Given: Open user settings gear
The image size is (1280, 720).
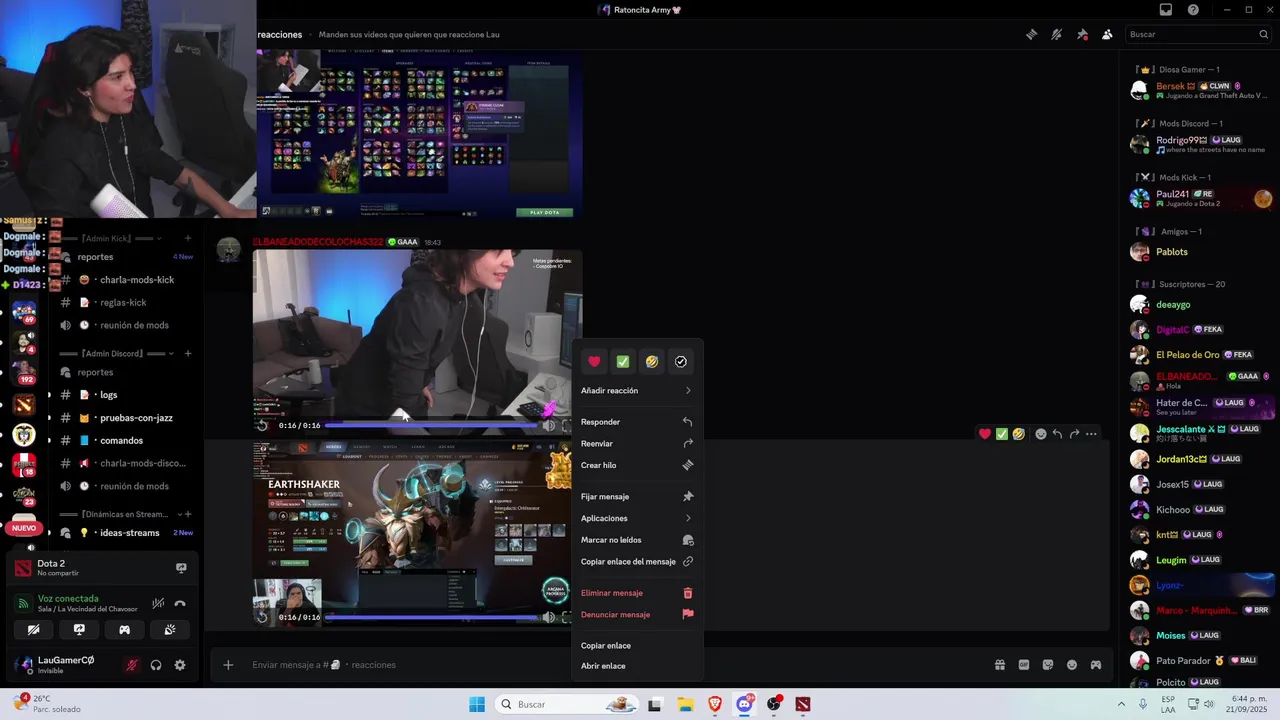Looking at the screenshot, I should click(180, 665).
